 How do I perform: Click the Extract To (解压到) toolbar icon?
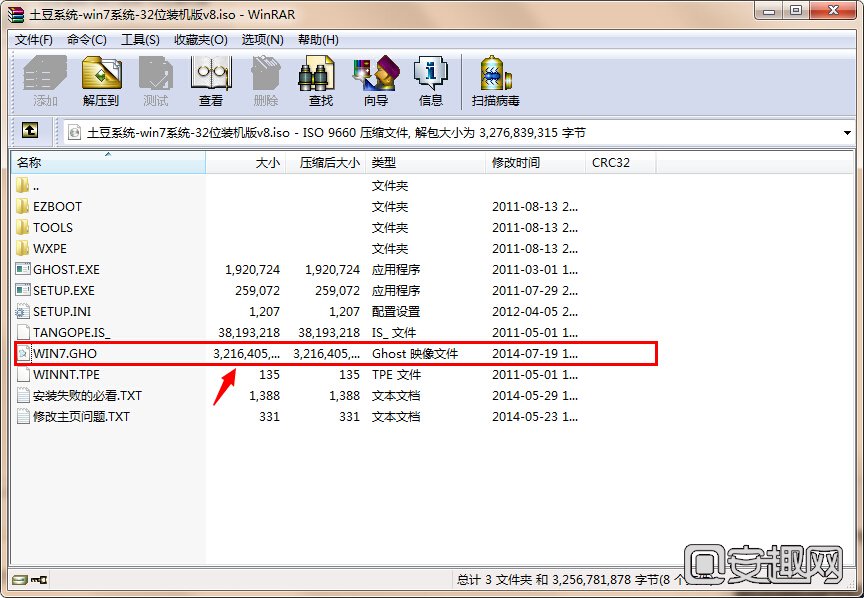coord(101,81)
